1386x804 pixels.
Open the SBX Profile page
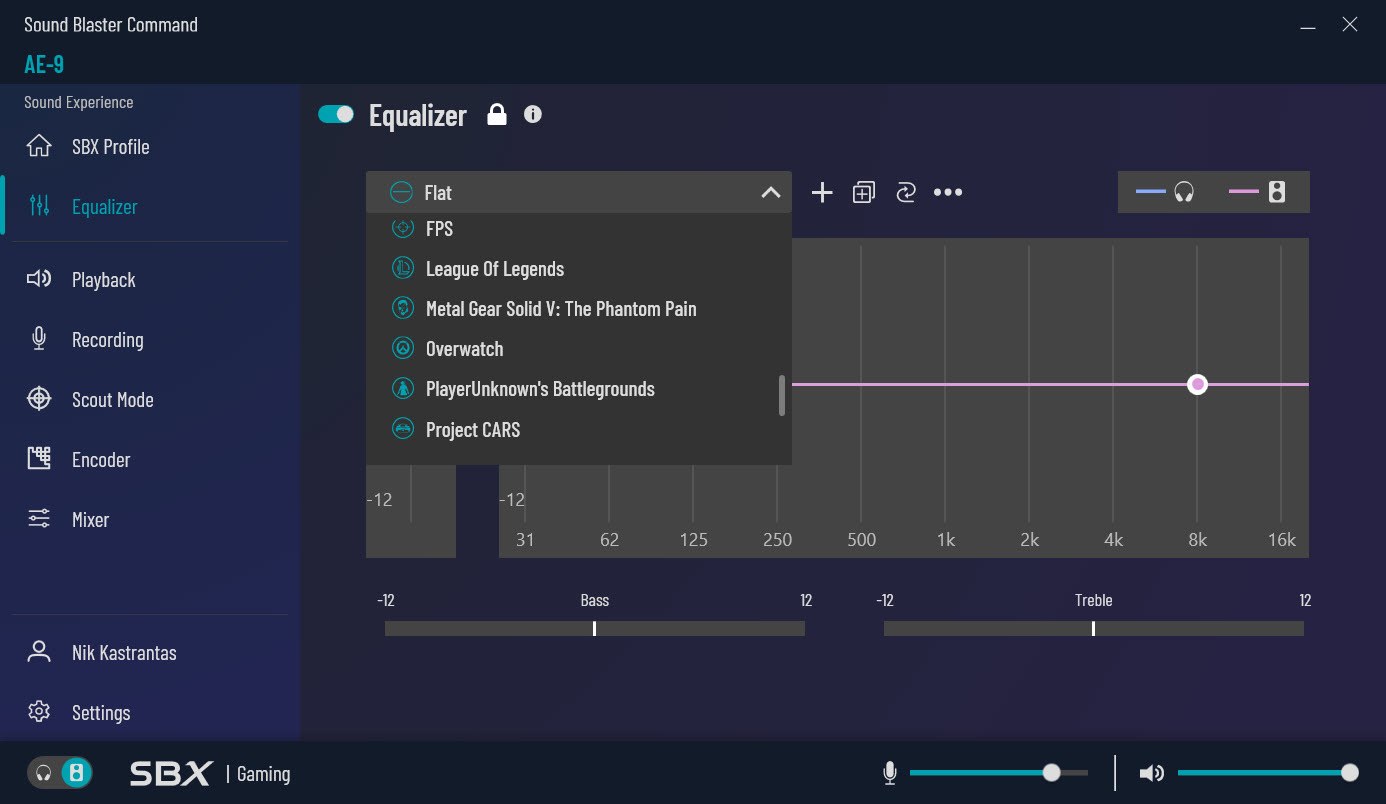click(110, 146)
